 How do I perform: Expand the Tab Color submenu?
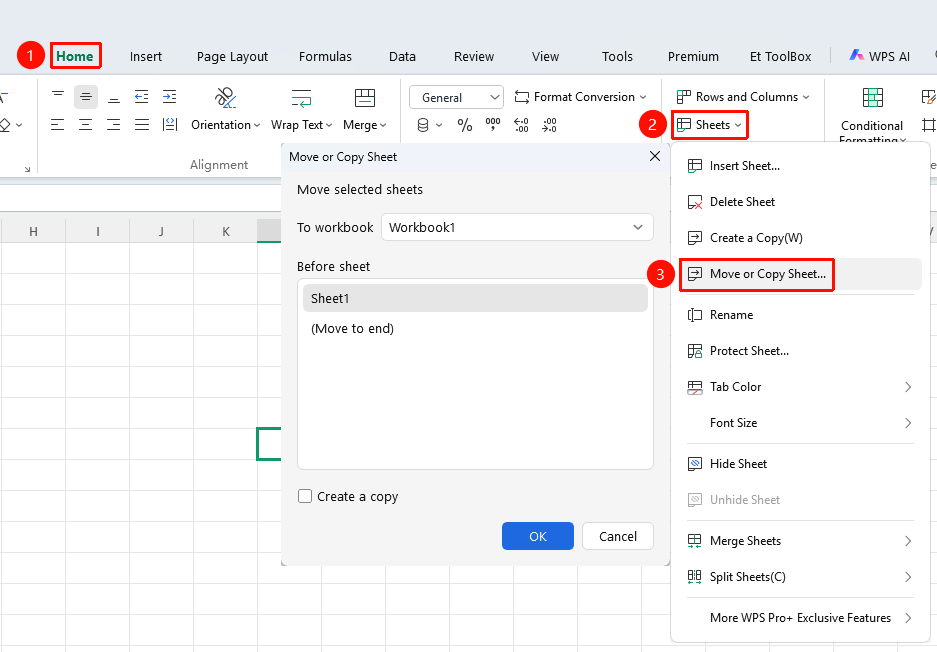click(x=800, y=387)
